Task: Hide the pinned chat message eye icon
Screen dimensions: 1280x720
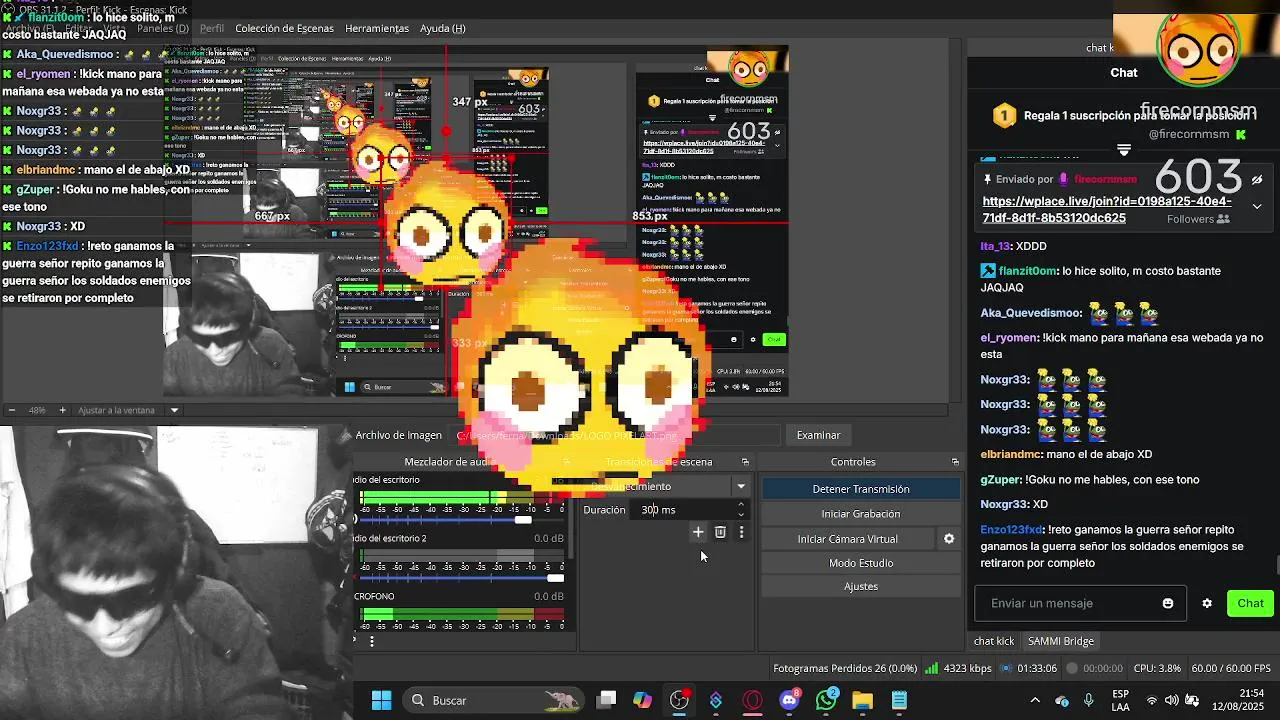Action: (x=1257, y=180)
